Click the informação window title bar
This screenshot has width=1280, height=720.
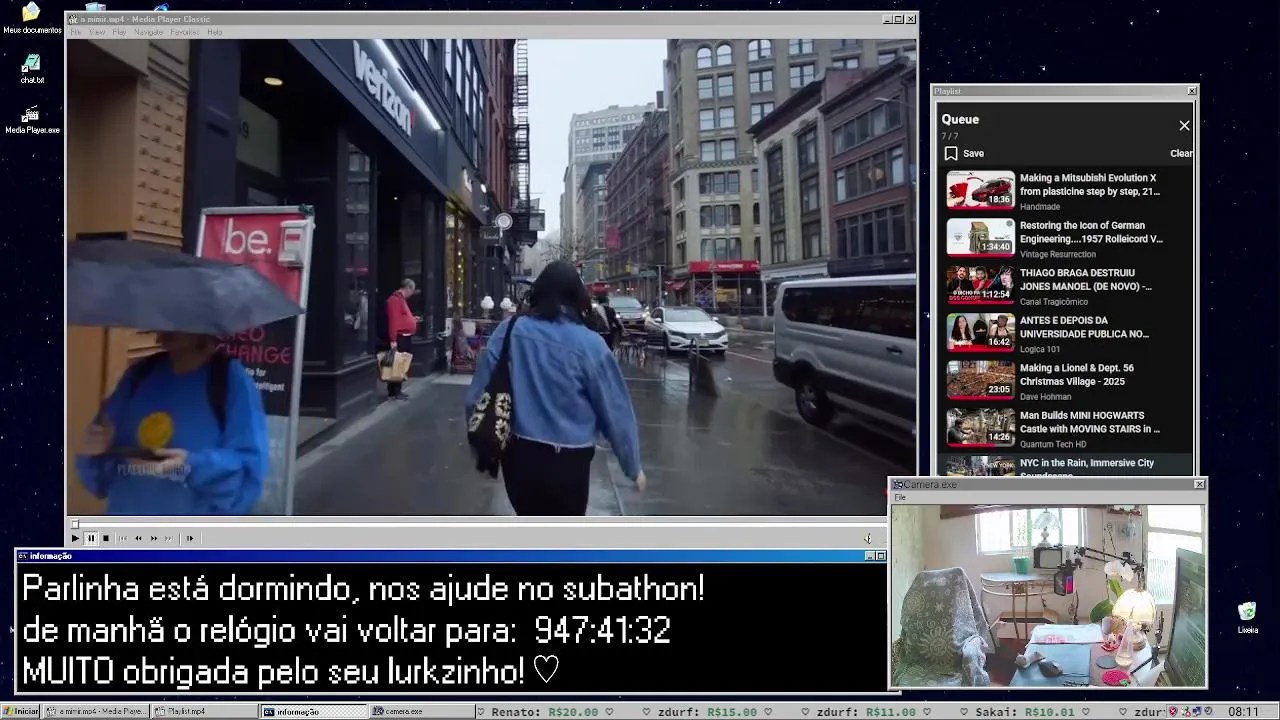[x=451, y=556]
